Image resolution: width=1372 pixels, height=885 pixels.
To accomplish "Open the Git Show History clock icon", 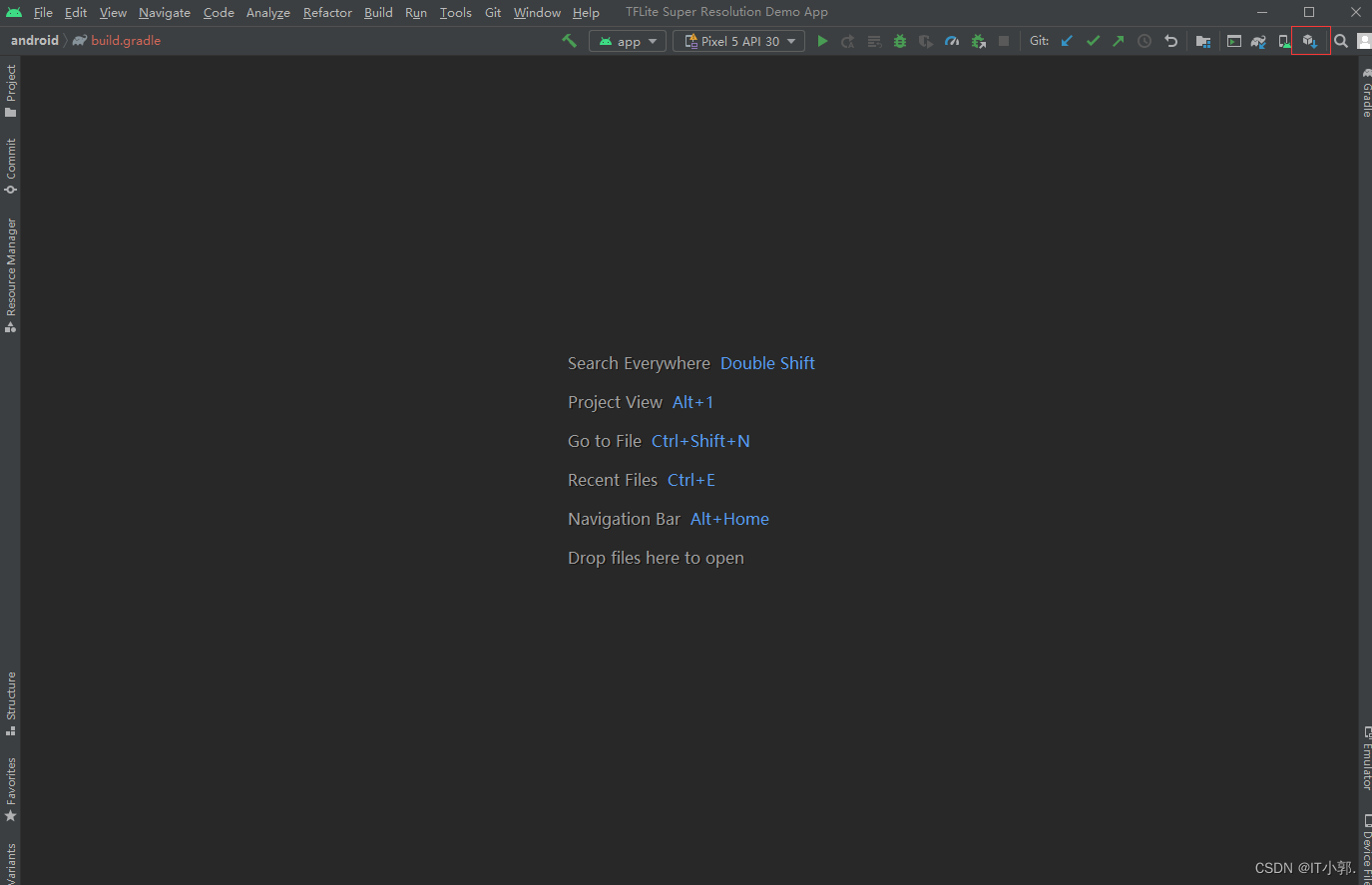I will point(1144,41).
